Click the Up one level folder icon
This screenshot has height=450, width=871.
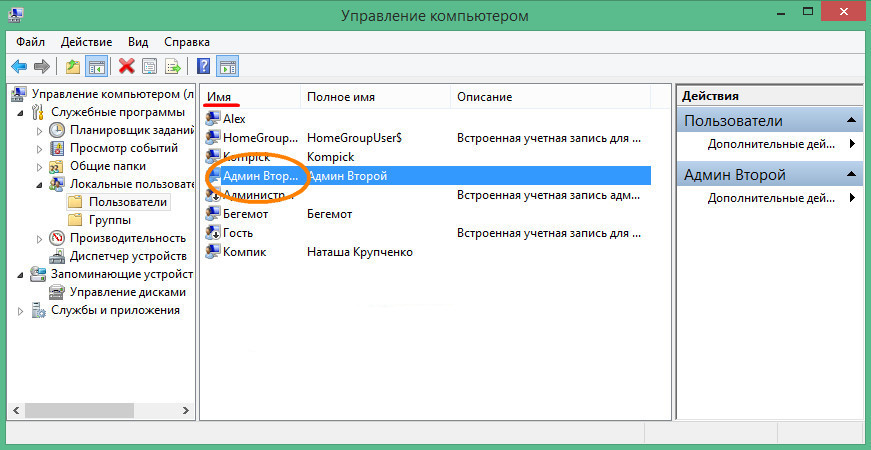click(x=73, y=67)
